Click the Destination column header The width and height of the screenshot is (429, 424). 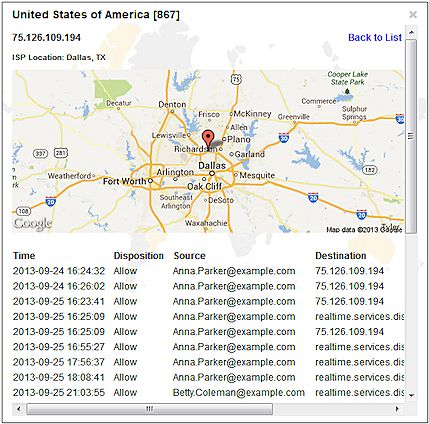(341, 256)
